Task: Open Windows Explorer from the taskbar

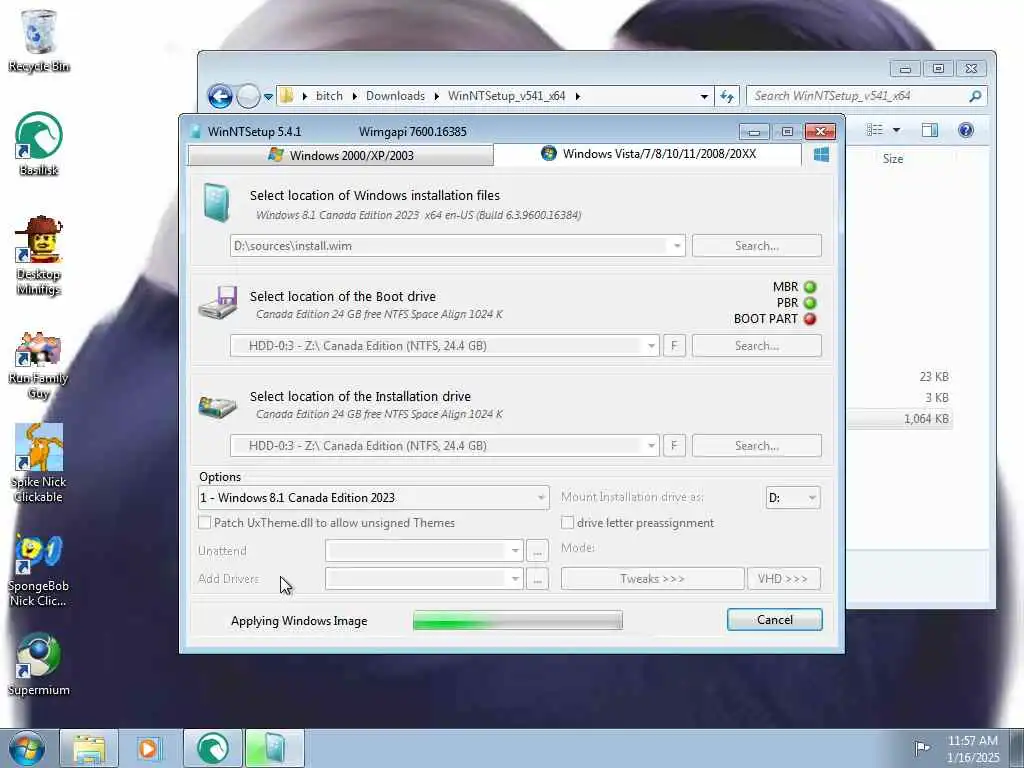Action: 89,748
